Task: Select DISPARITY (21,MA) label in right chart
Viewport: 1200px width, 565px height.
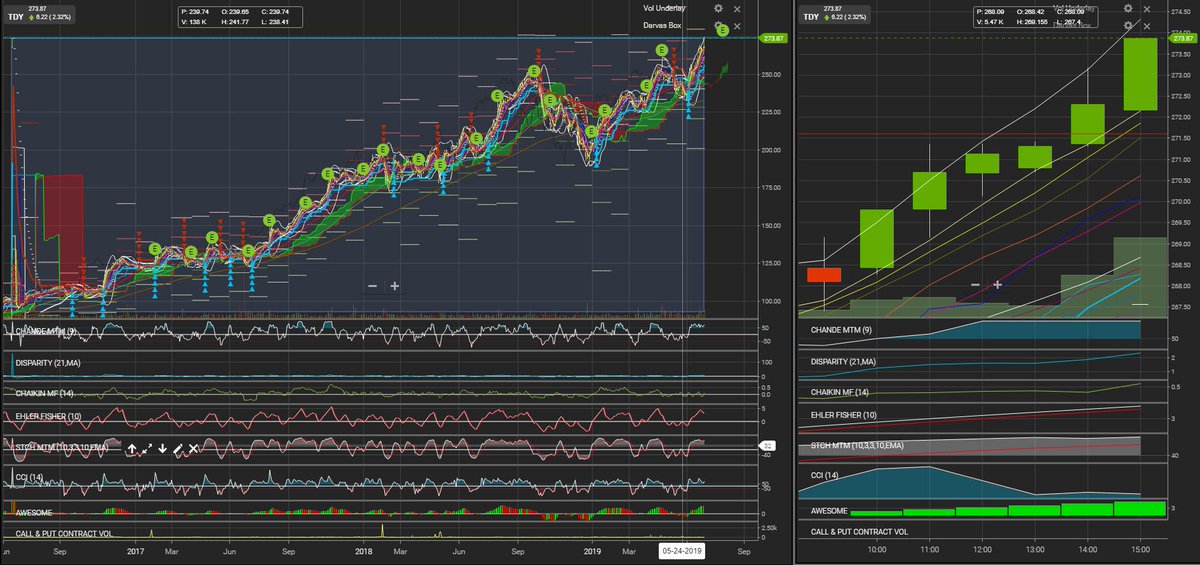Action: pyautogui.click(x=844, y=362)
